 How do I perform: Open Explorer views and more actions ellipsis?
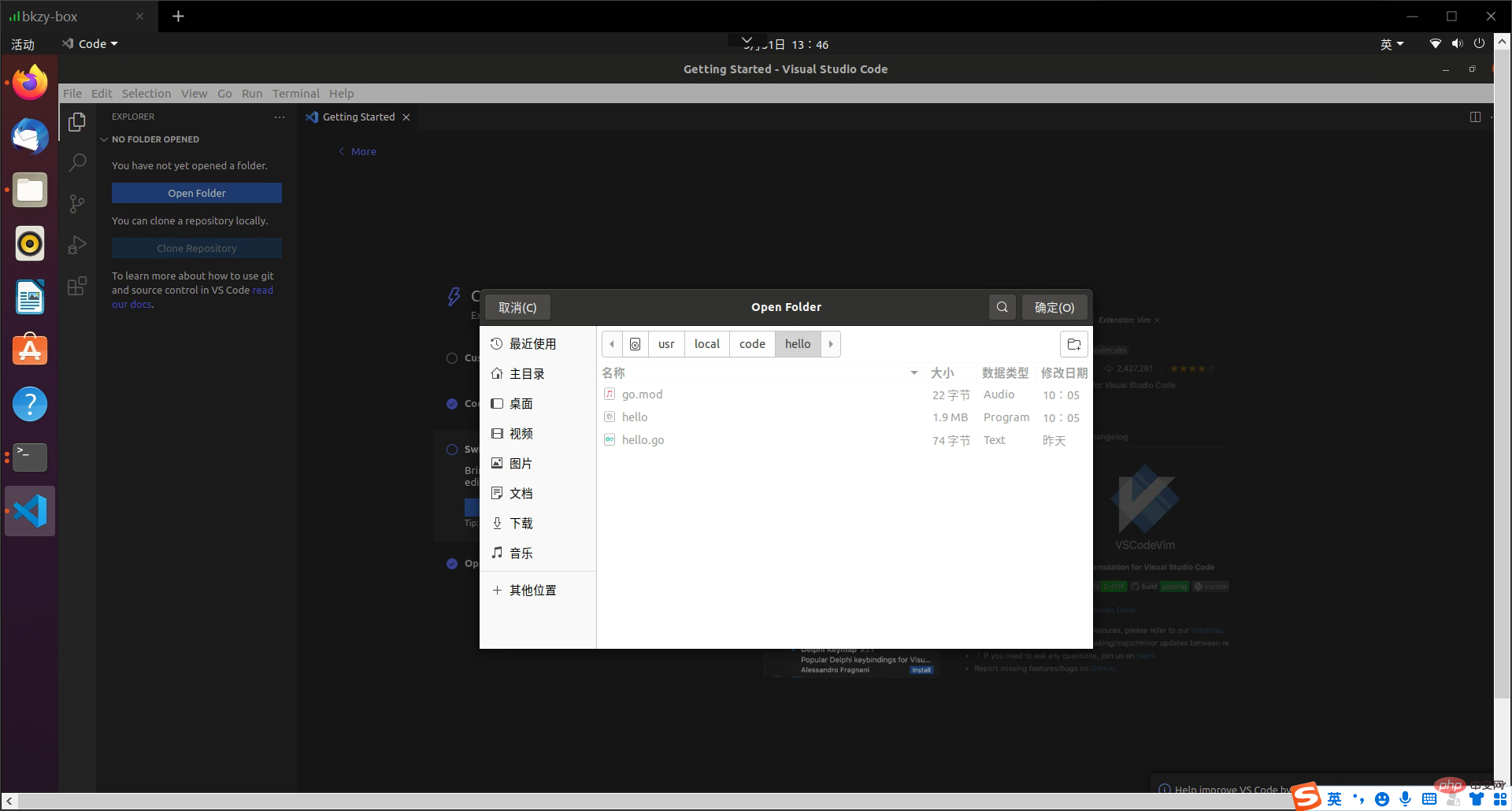coord(280,117)
